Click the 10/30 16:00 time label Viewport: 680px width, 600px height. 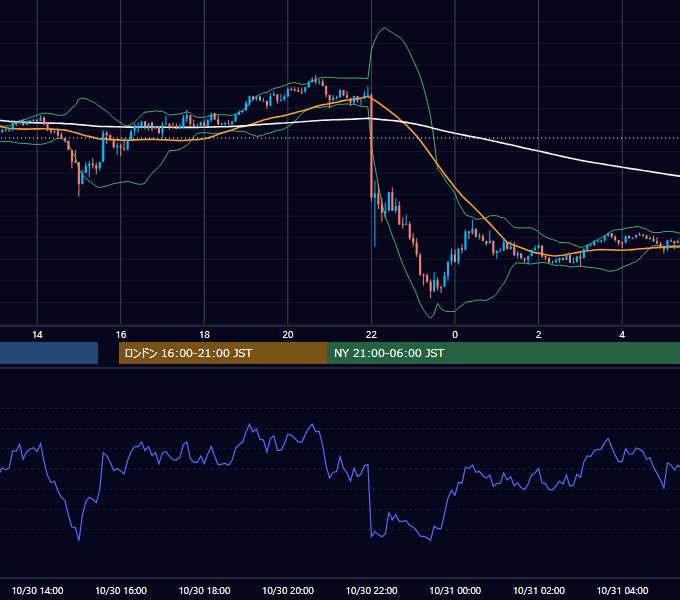(x=121, y=591)
